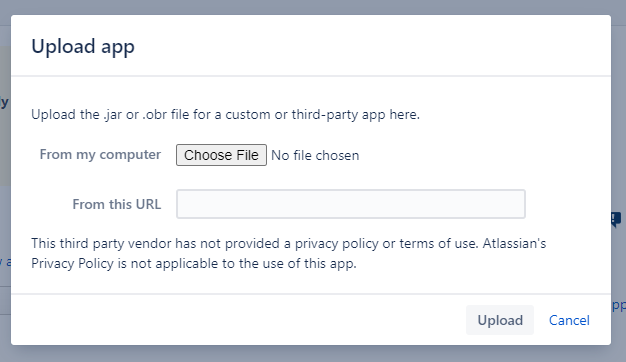The height and width of the screenshot is (362, 626).
Task: Click the 'From this URL' label
Action: pyautogui.click(x=117, y=204)
